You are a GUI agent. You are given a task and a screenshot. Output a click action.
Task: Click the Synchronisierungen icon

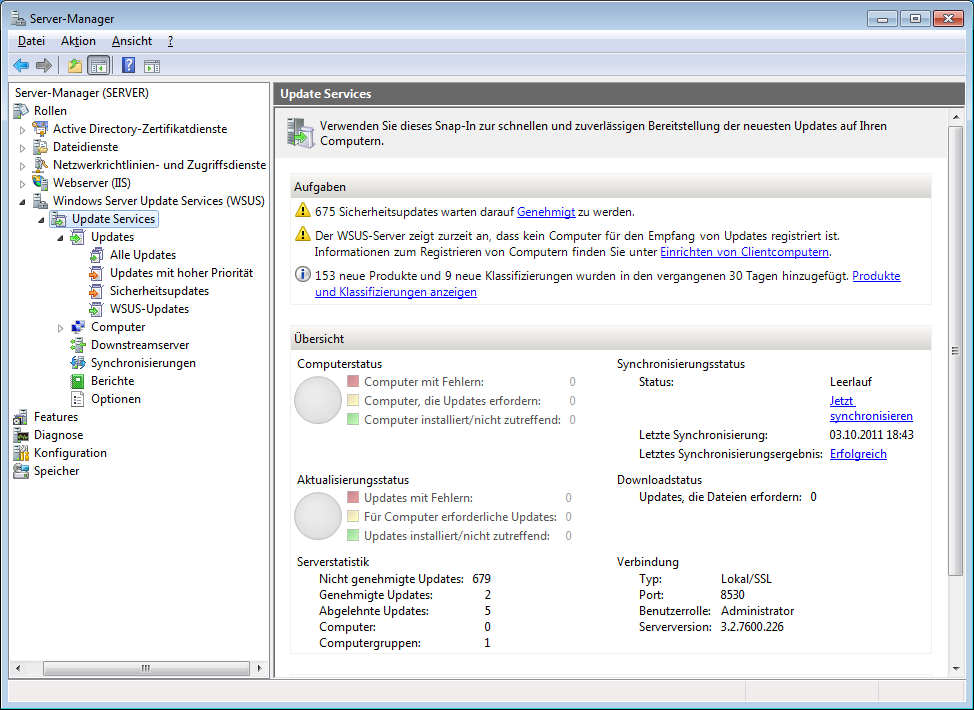coord(78,363)
